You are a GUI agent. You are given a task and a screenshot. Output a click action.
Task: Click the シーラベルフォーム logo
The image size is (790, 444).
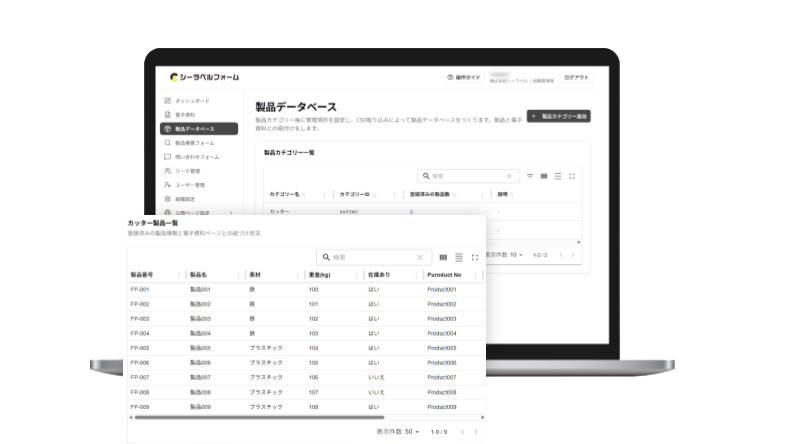point(205,77)
